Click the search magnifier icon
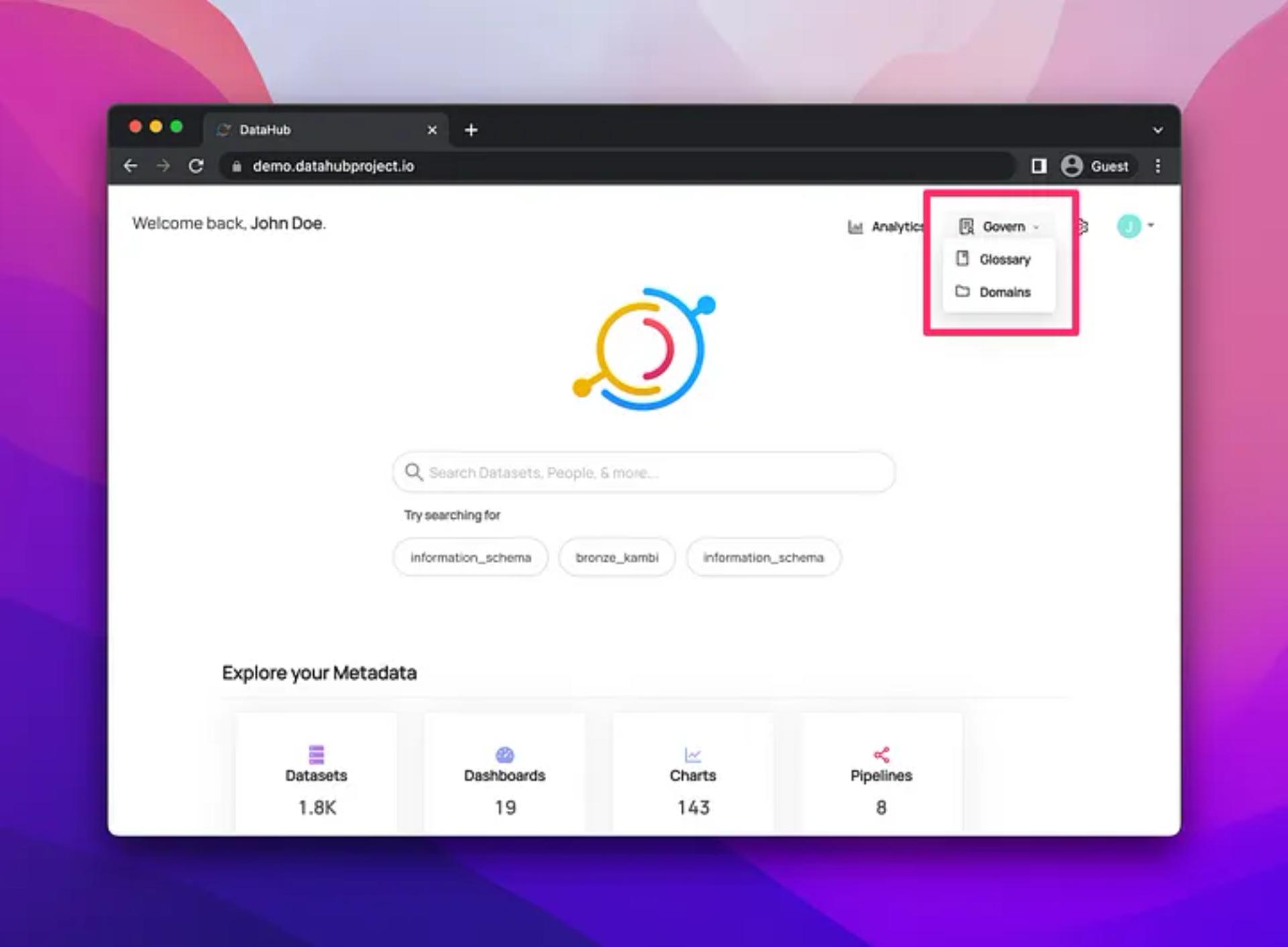 point(413,472)
